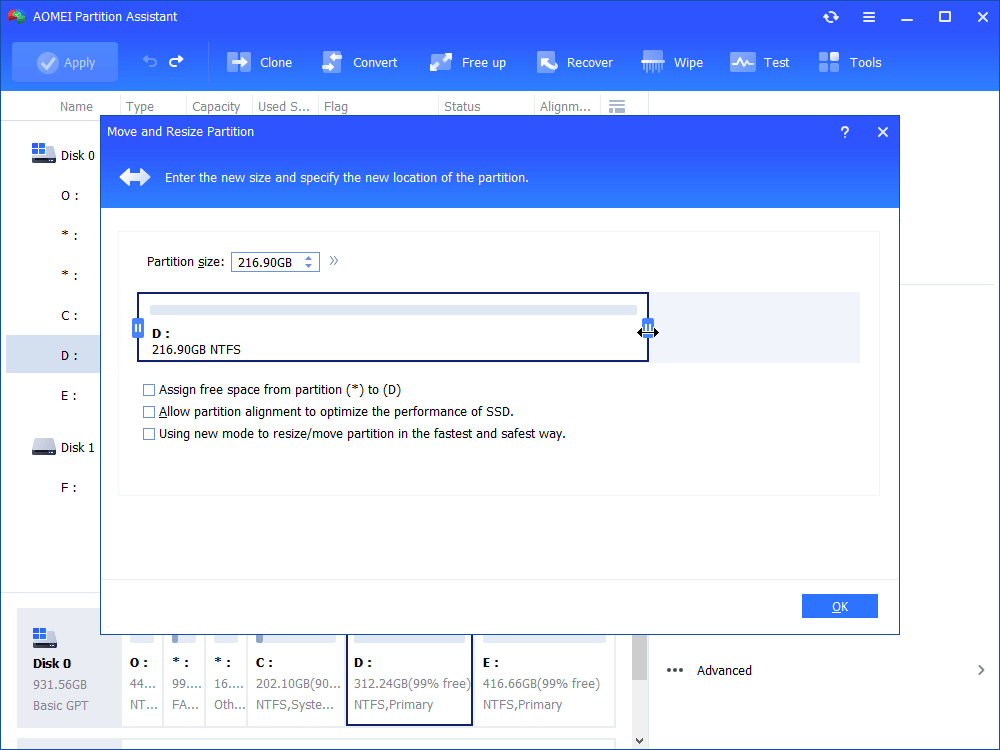Enable Assign free space from partition

pyautogui.click(x=149, y=390)
